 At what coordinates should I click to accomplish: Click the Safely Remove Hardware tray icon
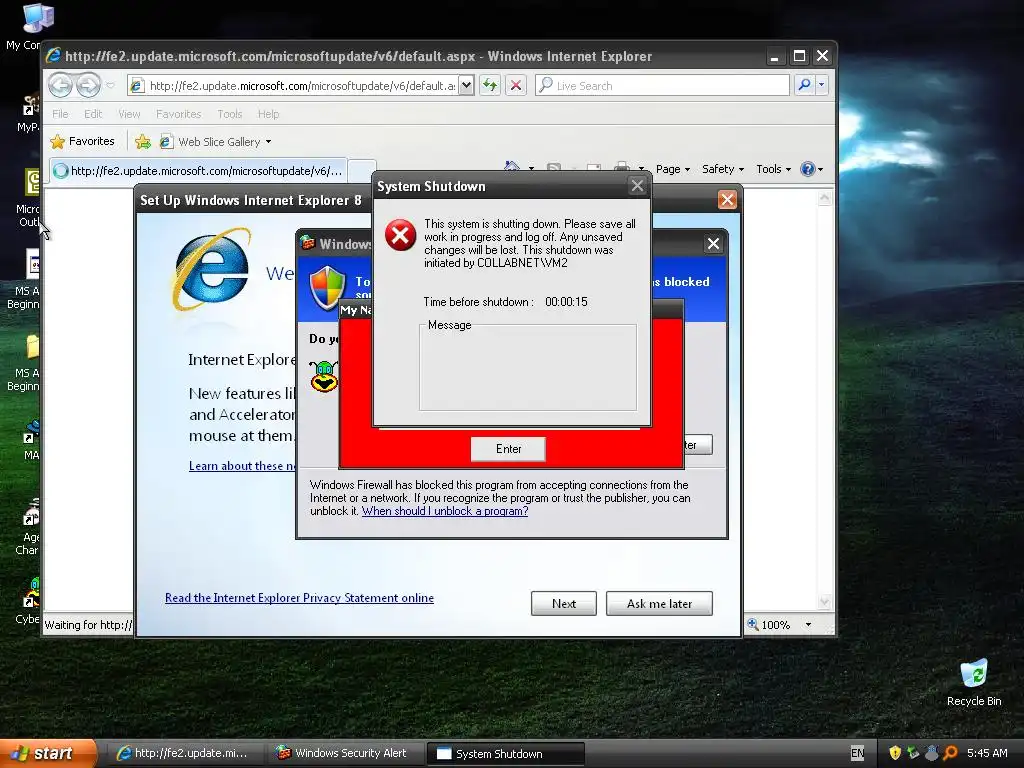[x=913, y=753]
